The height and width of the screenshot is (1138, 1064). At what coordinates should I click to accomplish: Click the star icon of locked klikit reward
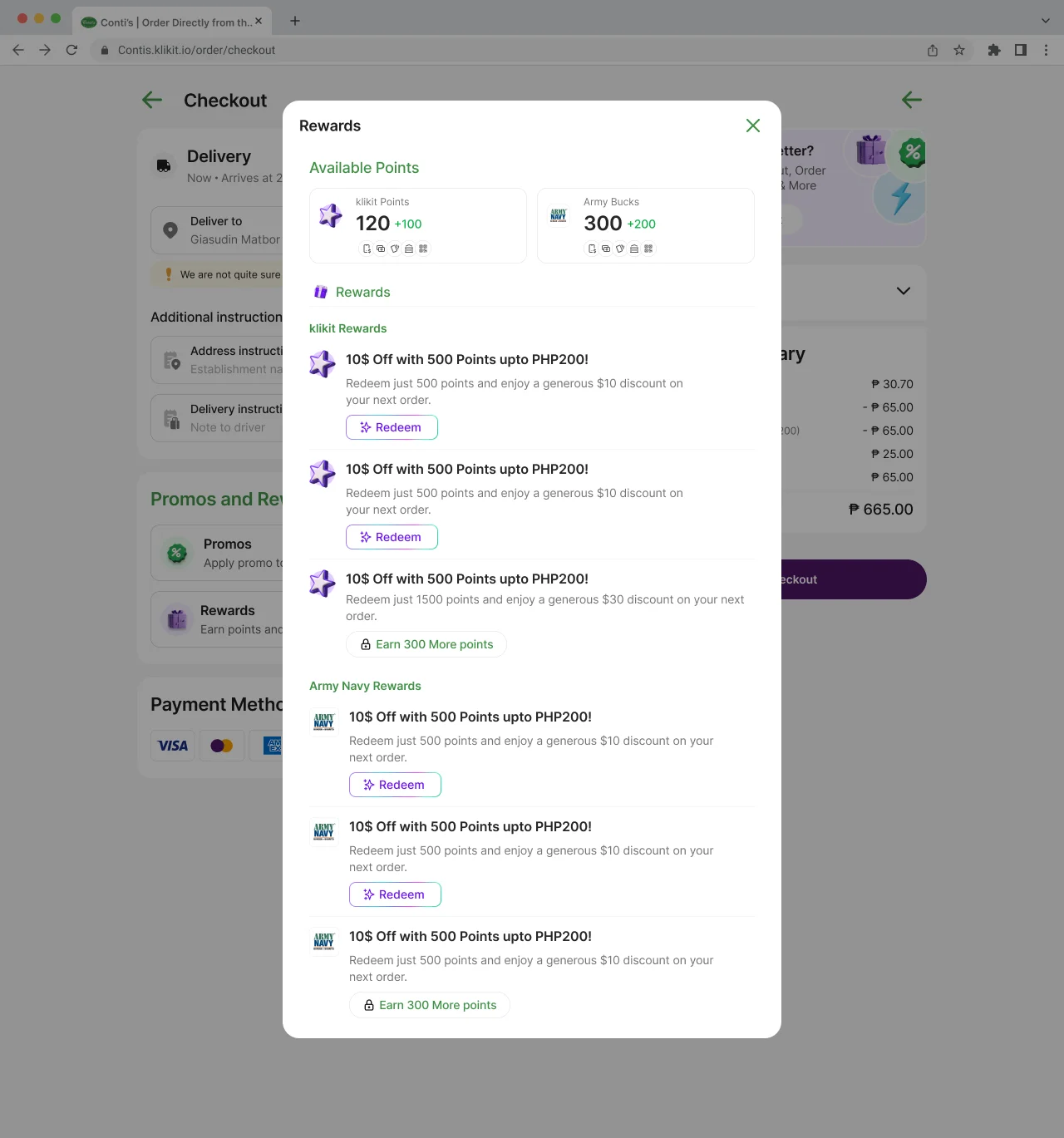[323, 583]
